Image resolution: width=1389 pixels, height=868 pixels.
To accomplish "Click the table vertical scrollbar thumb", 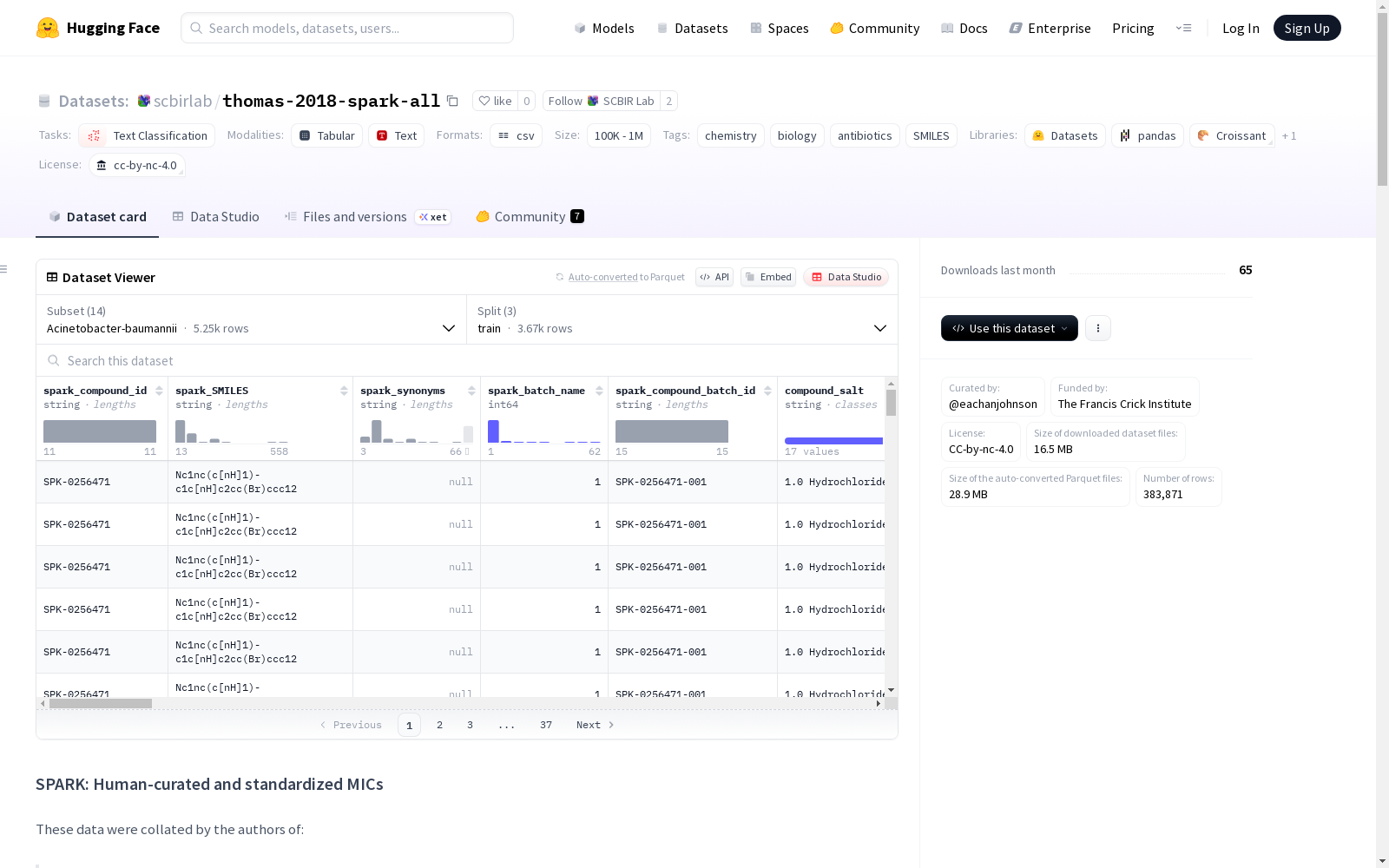I will click(891, 403).
